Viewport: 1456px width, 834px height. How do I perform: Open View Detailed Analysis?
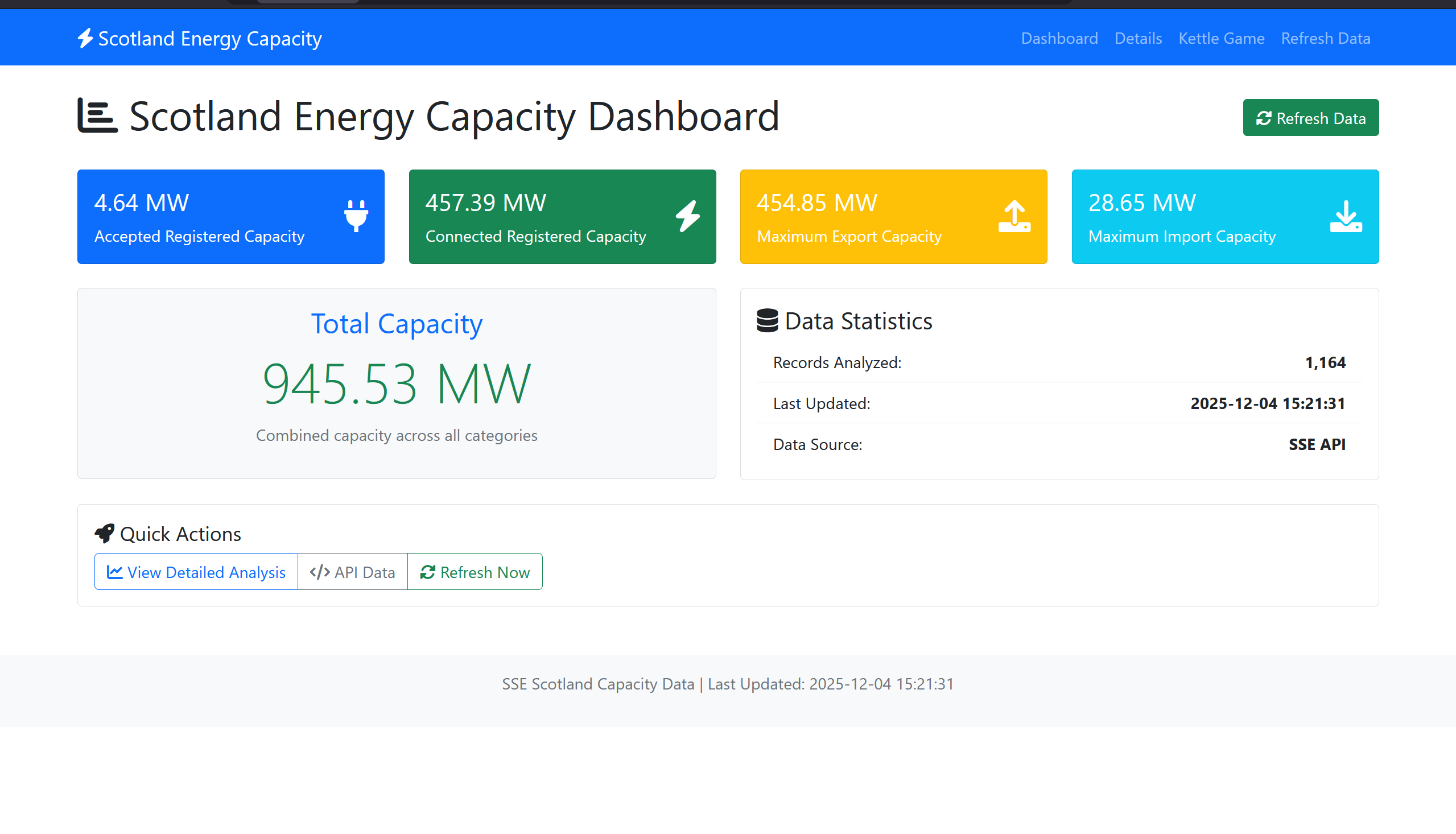coord(196,572)
